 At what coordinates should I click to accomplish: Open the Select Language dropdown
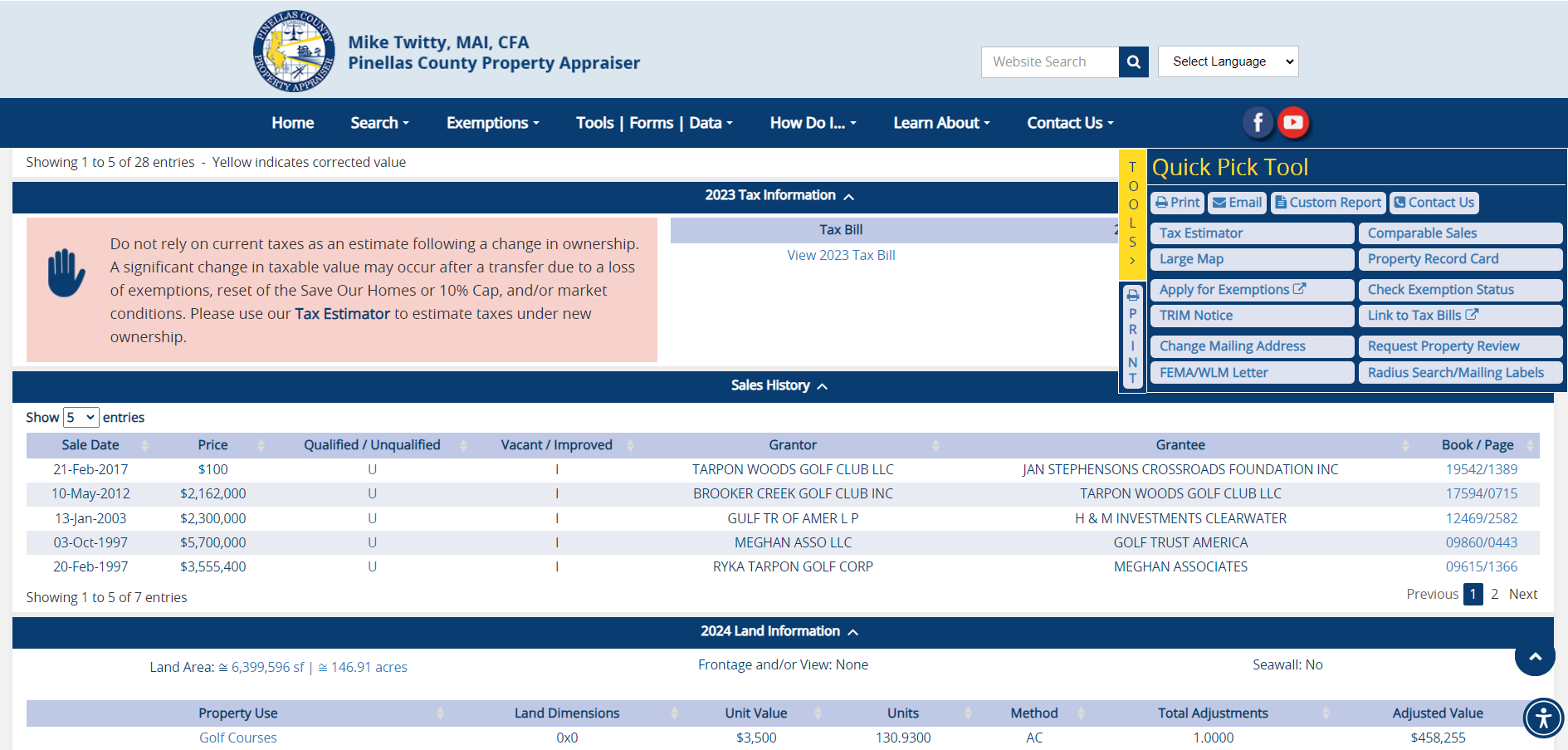click(x=1228, y=61)
